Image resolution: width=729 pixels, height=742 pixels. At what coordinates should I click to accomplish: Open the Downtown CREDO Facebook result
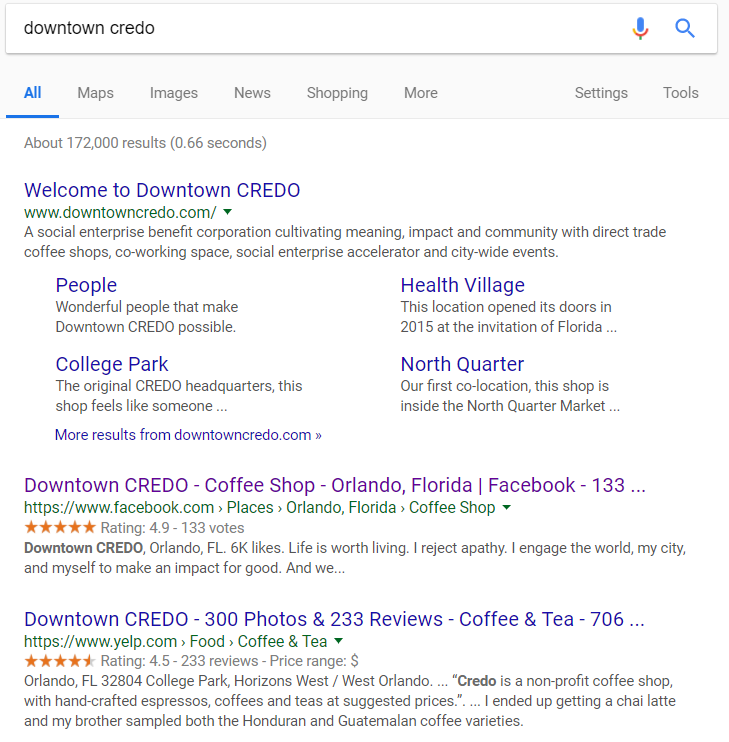coord(335,486)
